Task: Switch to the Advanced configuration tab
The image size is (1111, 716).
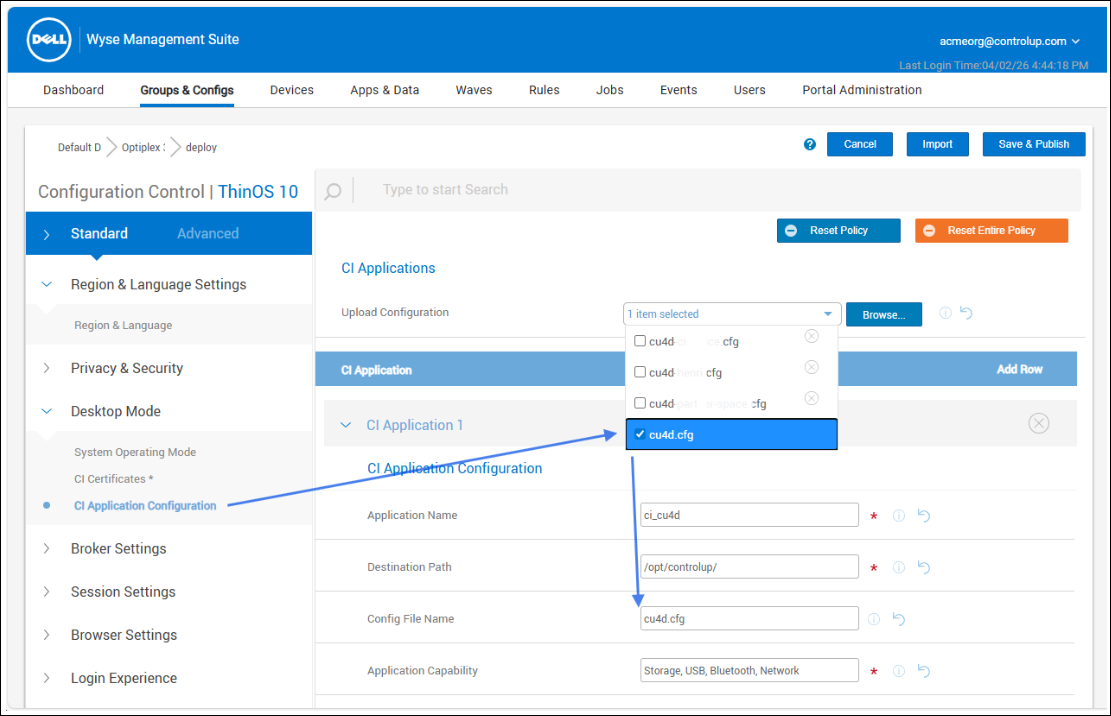Action: [x=208, y=234]
